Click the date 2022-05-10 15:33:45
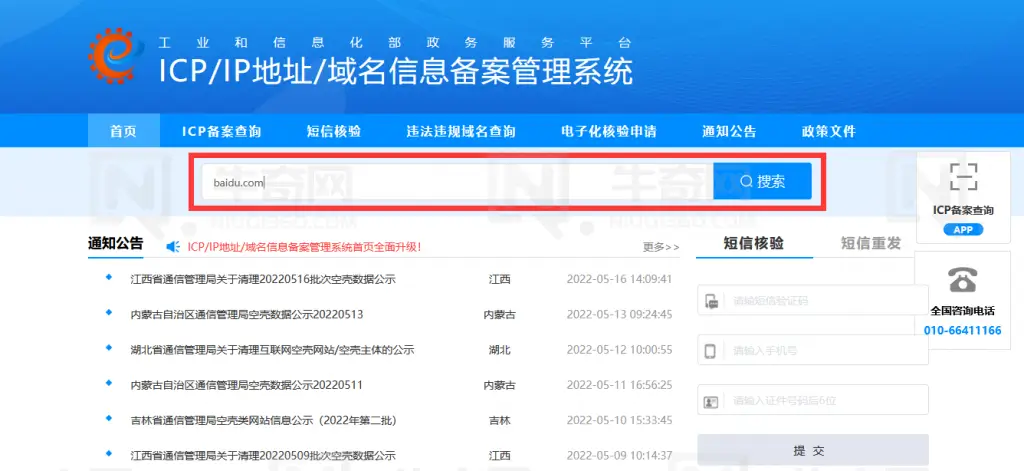 [619, 420]
